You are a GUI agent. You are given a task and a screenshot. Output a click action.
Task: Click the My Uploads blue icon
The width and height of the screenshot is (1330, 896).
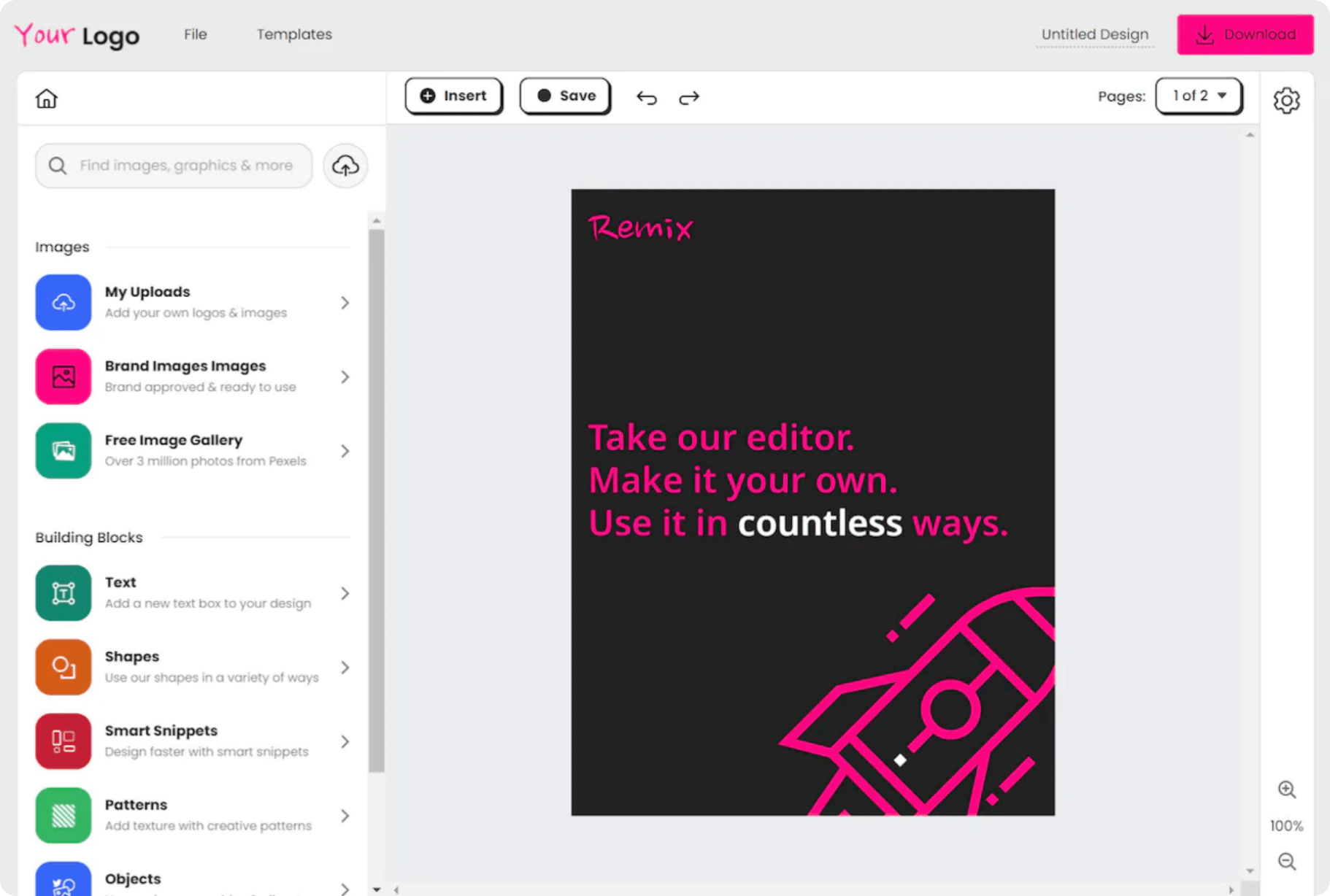[x=64, y=302]
